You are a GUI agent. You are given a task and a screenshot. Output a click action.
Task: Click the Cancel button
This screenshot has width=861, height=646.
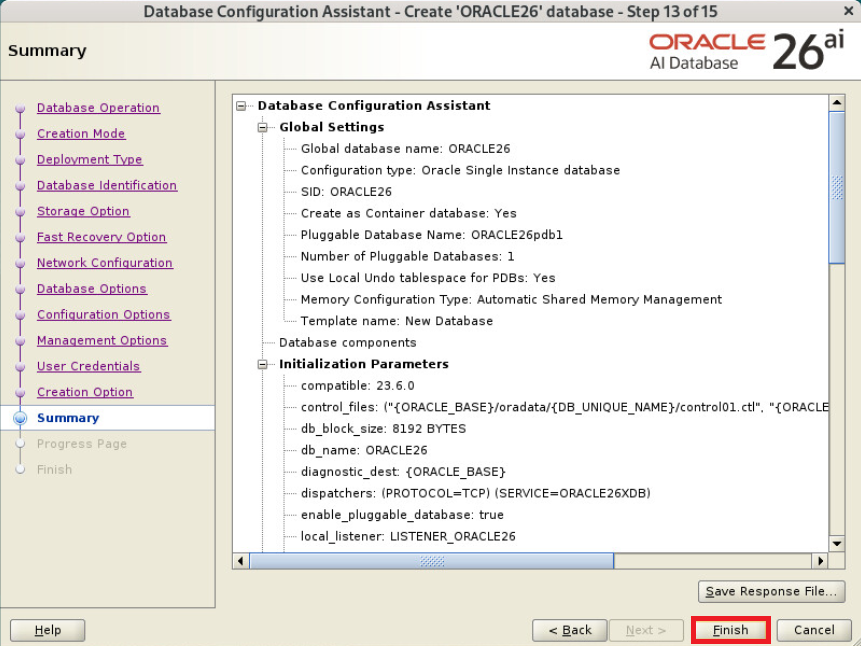point(814,630)
